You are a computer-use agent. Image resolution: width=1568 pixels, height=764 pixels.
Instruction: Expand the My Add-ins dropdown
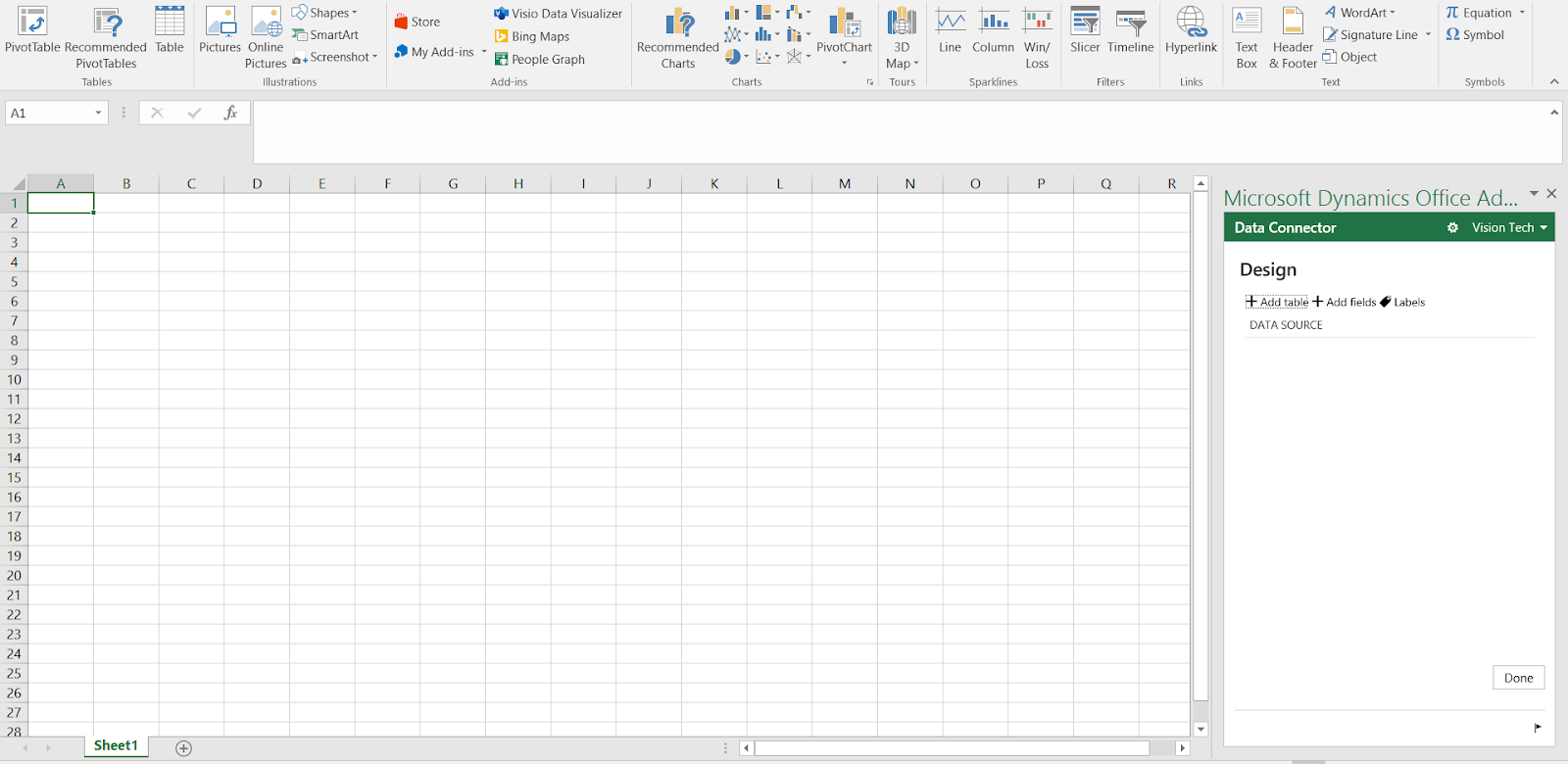(484, 52)
